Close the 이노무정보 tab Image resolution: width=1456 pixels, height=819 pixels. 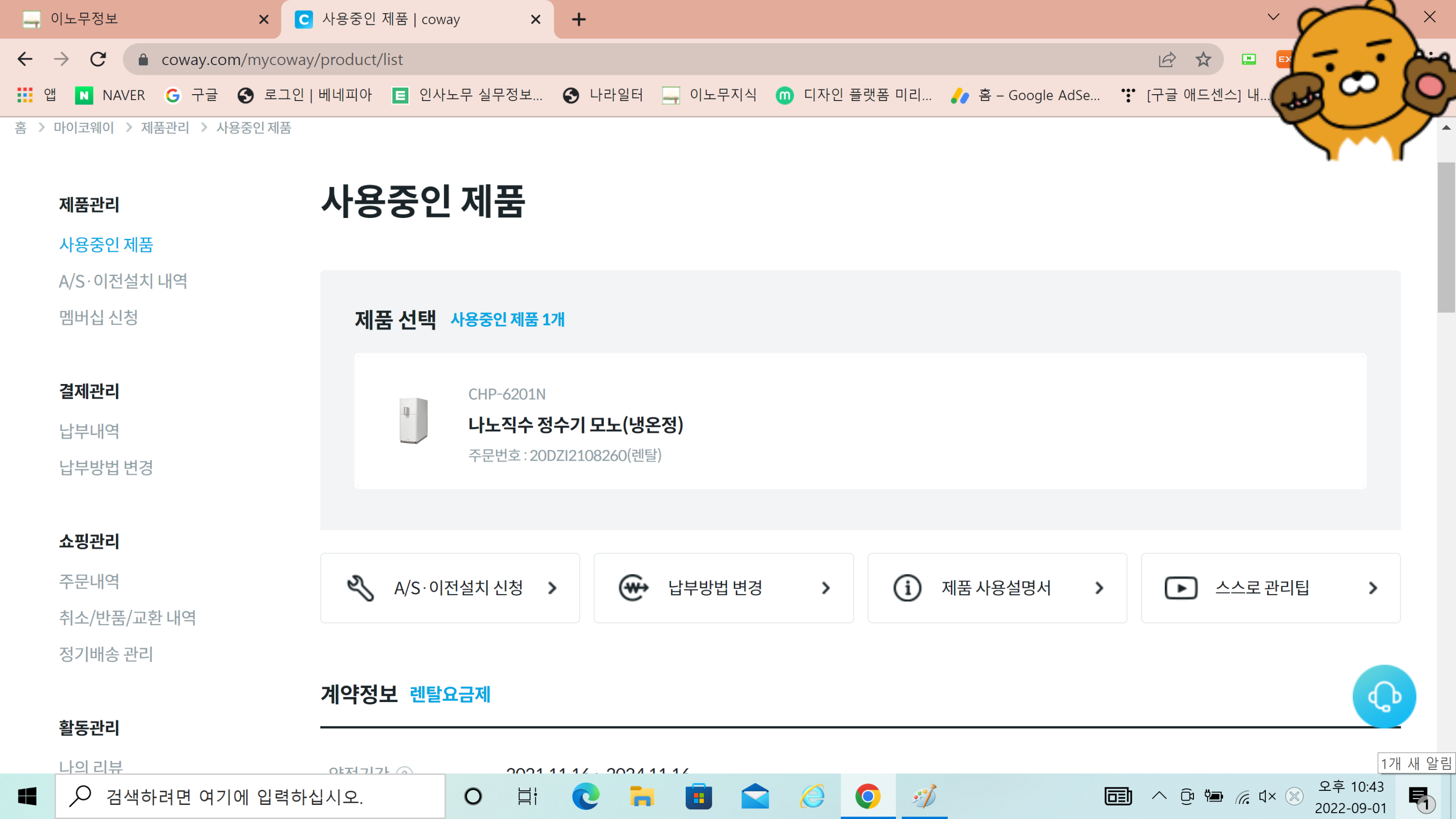(x=264, y=20)
